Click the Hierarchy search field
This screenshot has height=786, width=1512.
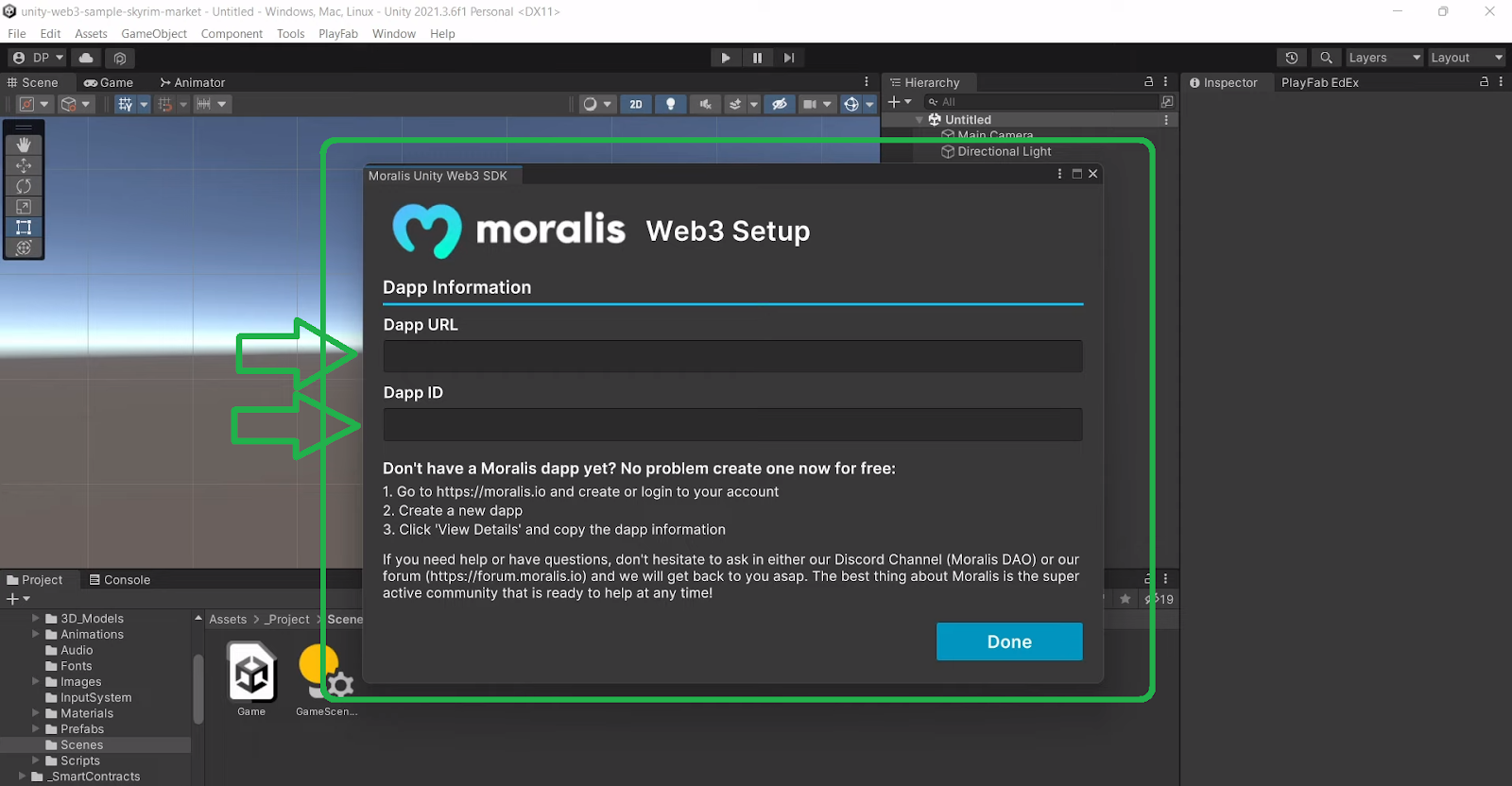(1039, 102)
